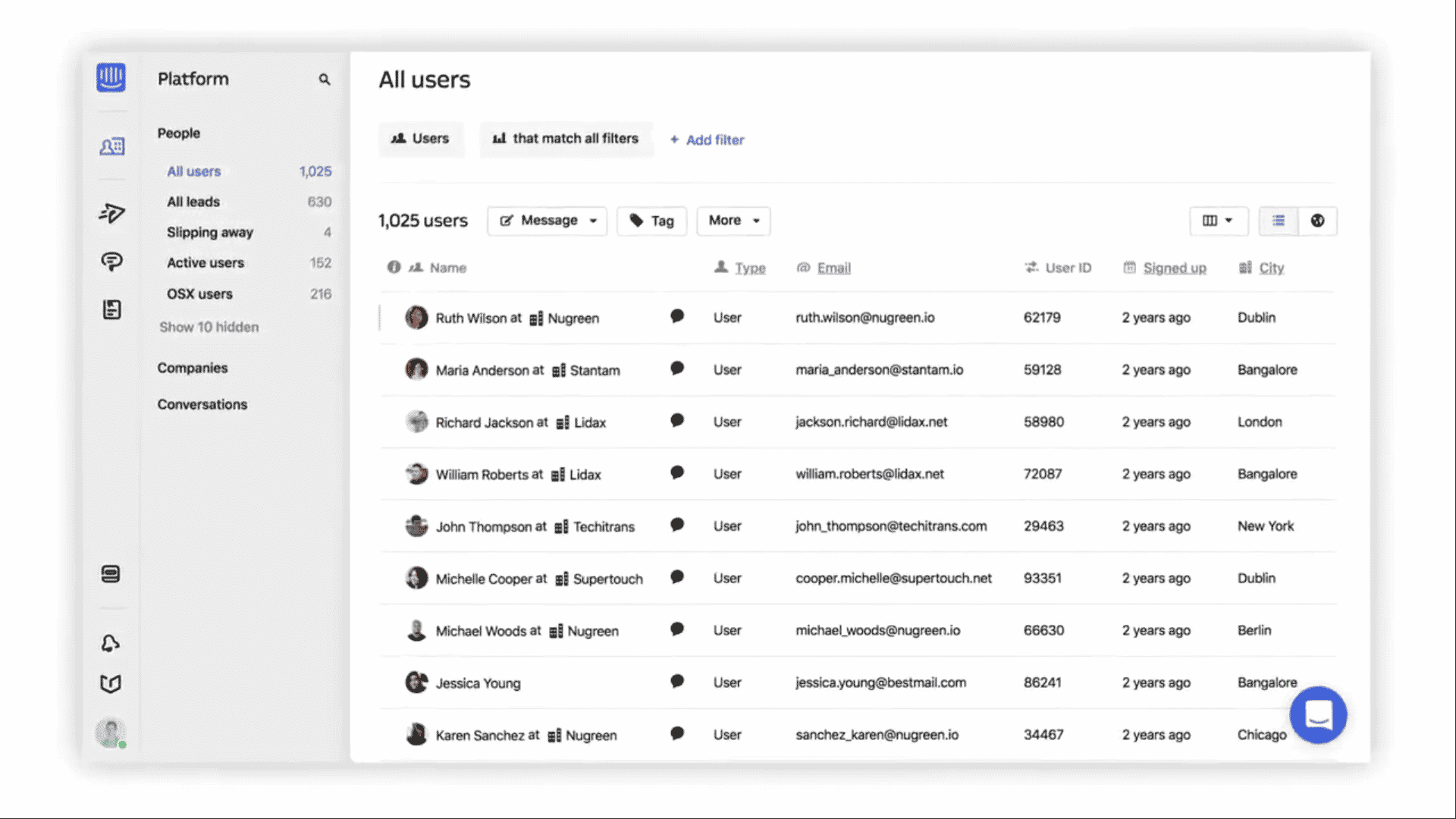Image resolution: width=1456 pixels, height=819 pixels.
Task: Open the App Store stack icon
Action: (x=111, y=574)
